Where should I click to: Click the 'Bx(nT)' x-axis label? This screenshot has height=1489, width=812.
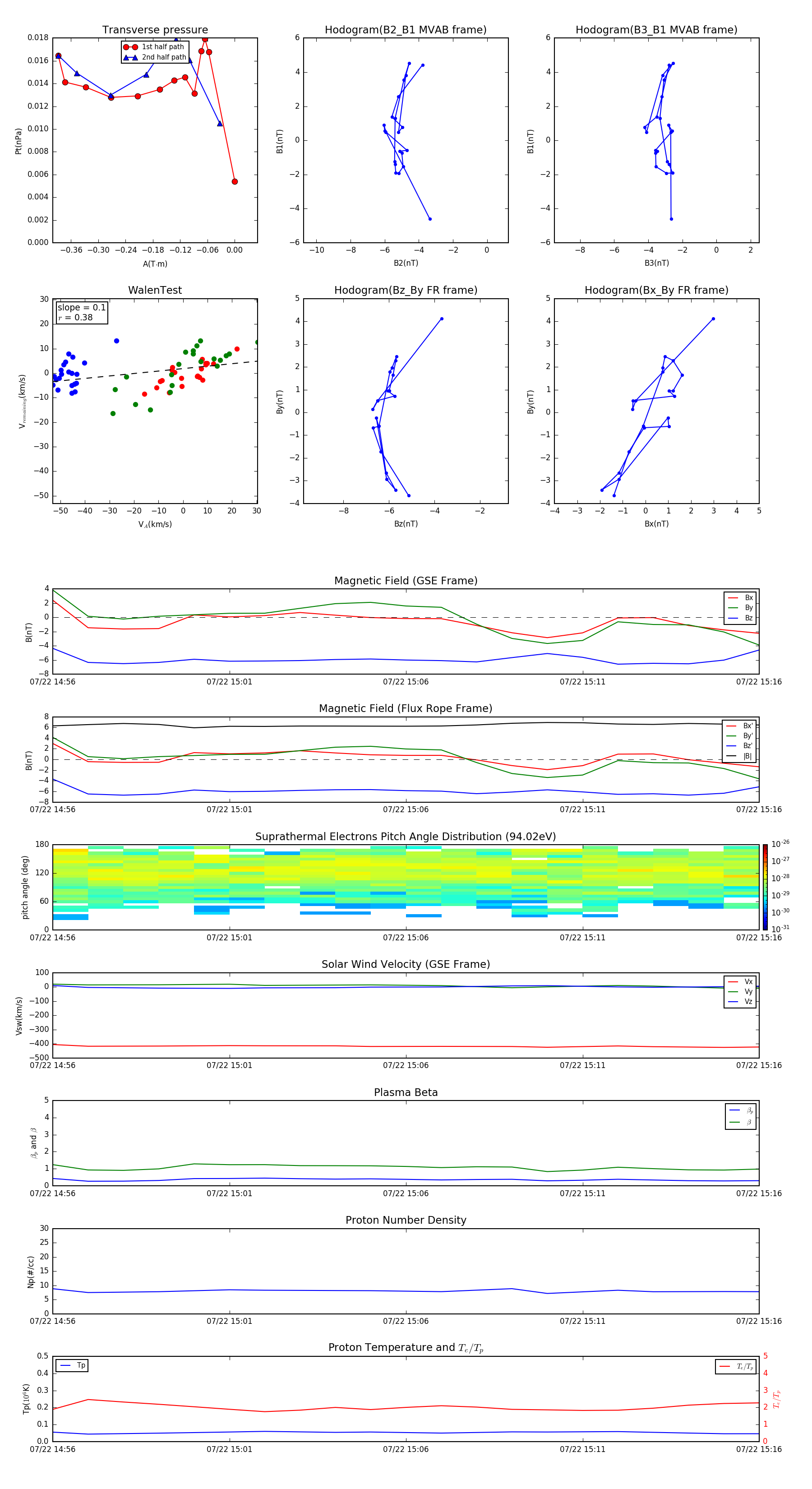tap(656, 524)
